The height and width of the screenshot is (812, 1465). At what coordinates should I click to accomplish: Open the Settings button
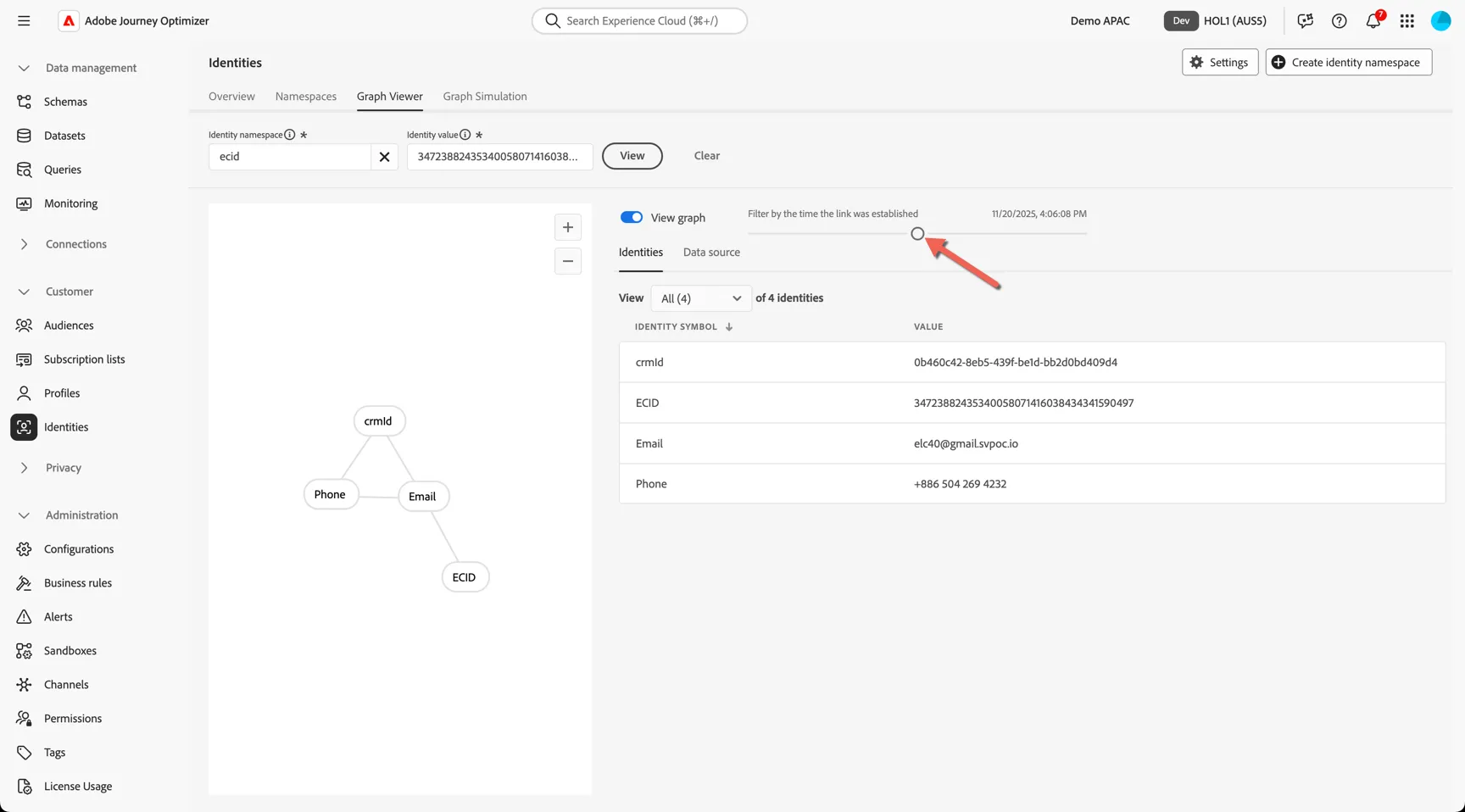tap(1220, 62)
